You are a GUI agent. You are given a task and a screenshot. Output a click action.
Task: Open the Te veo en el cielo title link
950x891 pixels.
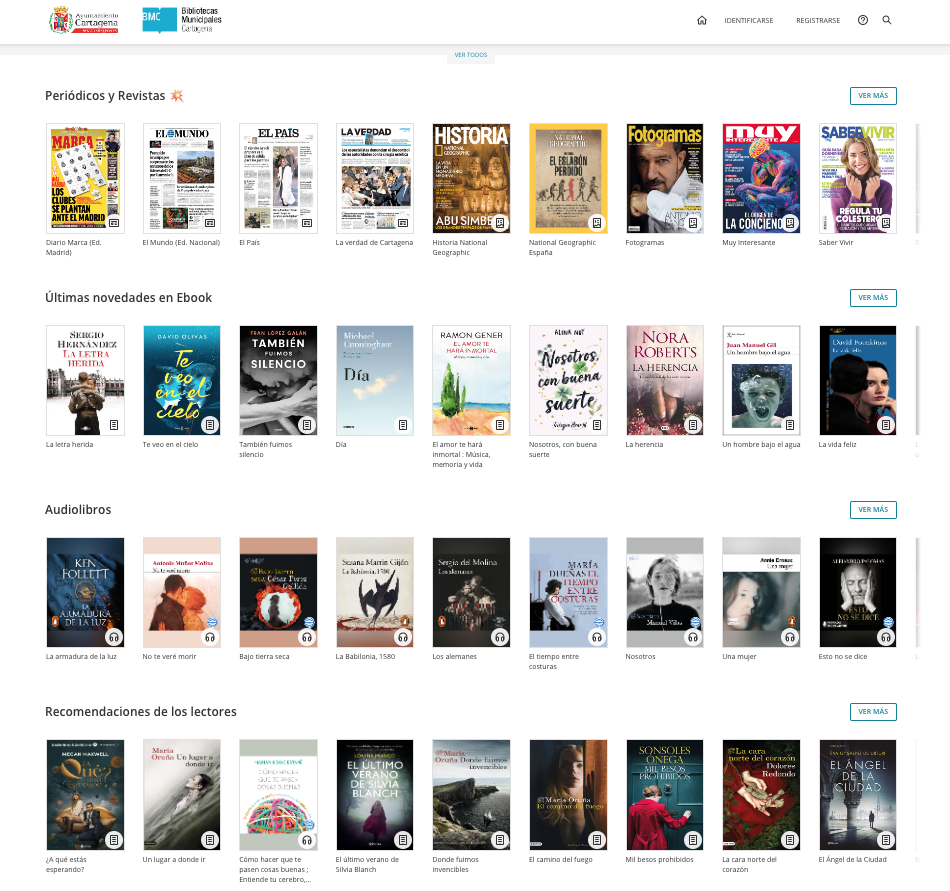(170, 444)
